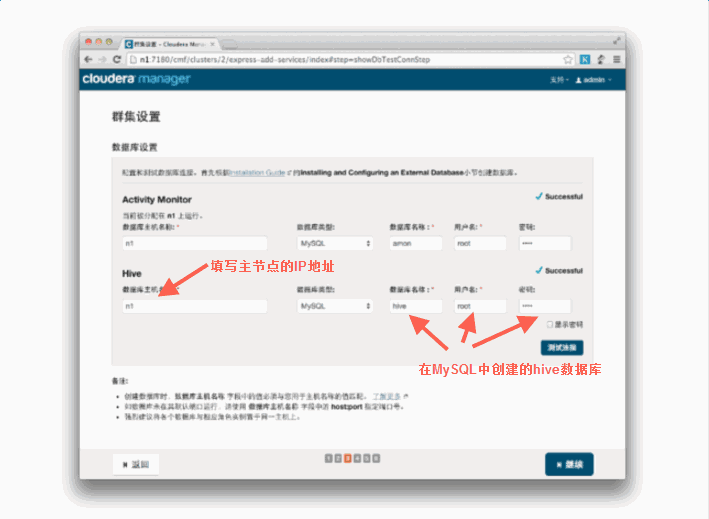
Task: Click the Successful status next to Activity Monitor
Action: 559,196
